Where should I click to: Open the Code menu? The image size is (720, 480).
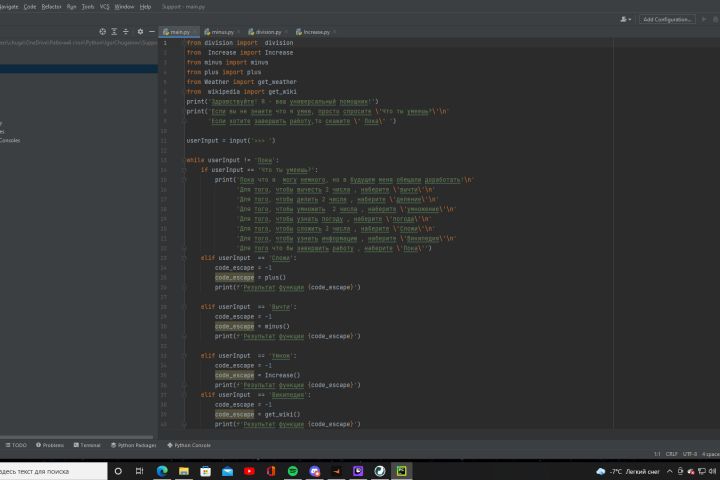(30, 6)
